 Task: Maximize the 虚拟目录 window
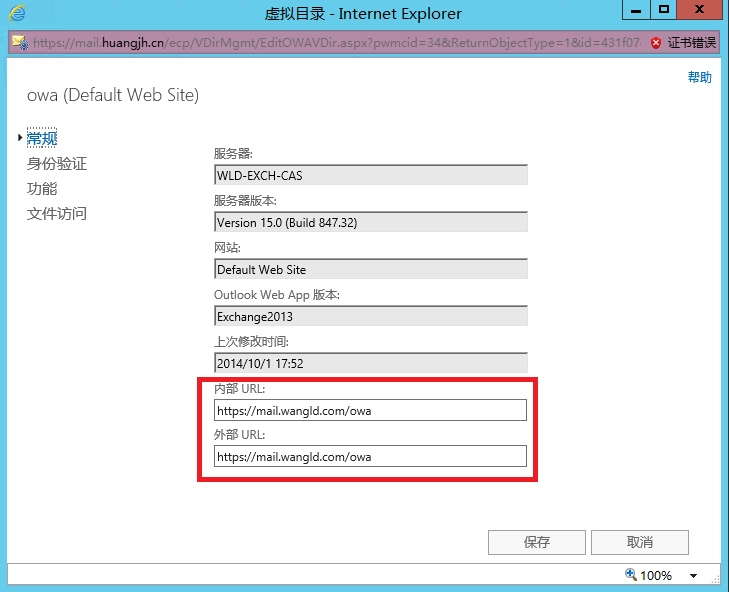pos(663,10)
